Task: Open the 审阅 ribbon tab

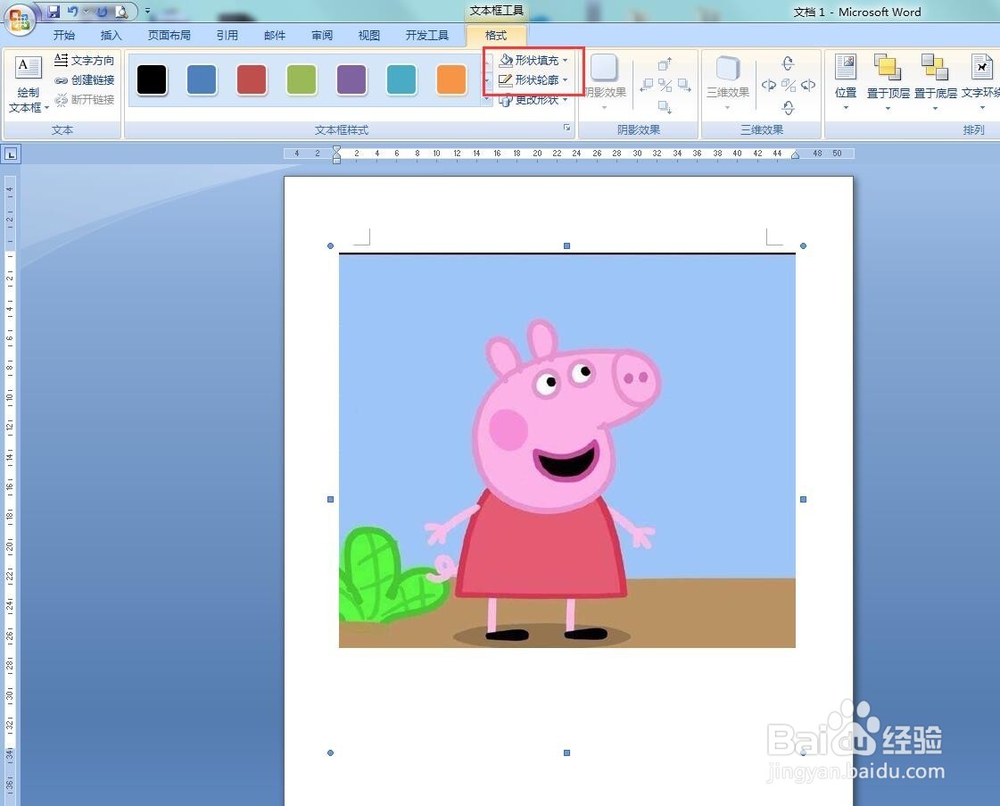Action: click(x=322, y=35)
